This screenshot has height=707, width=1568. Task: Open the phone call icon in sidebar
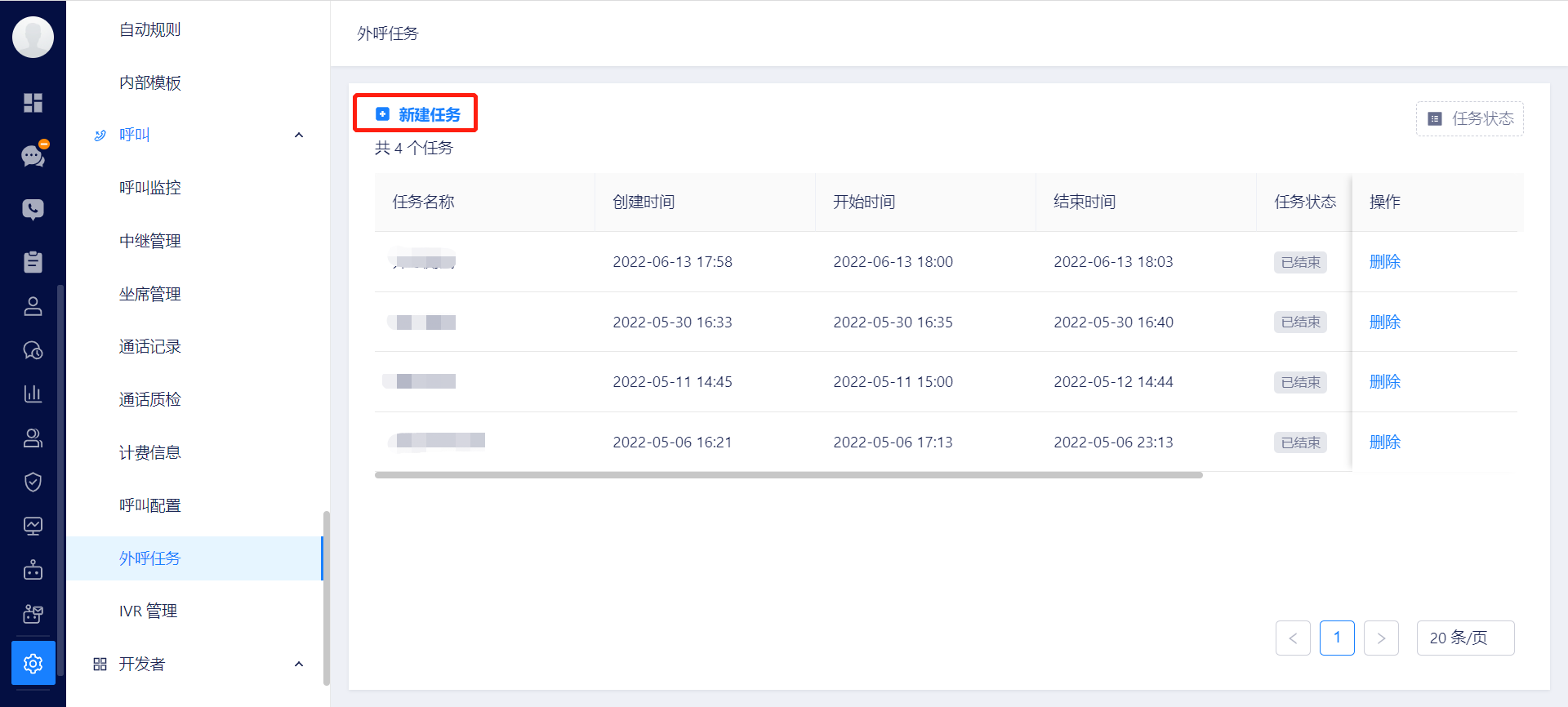(33, 210)
